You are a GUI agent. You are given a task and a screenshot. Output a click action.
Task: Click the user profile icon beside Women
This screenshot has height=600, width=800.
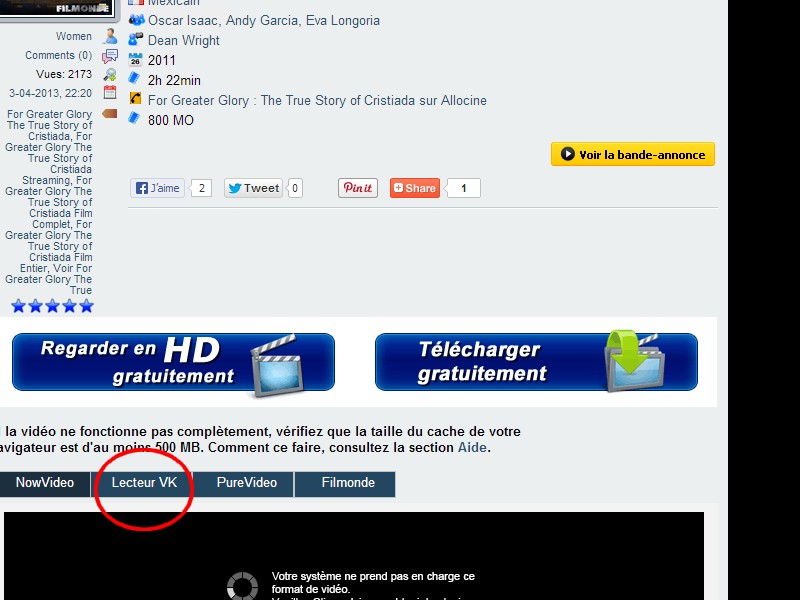(110, 36)
